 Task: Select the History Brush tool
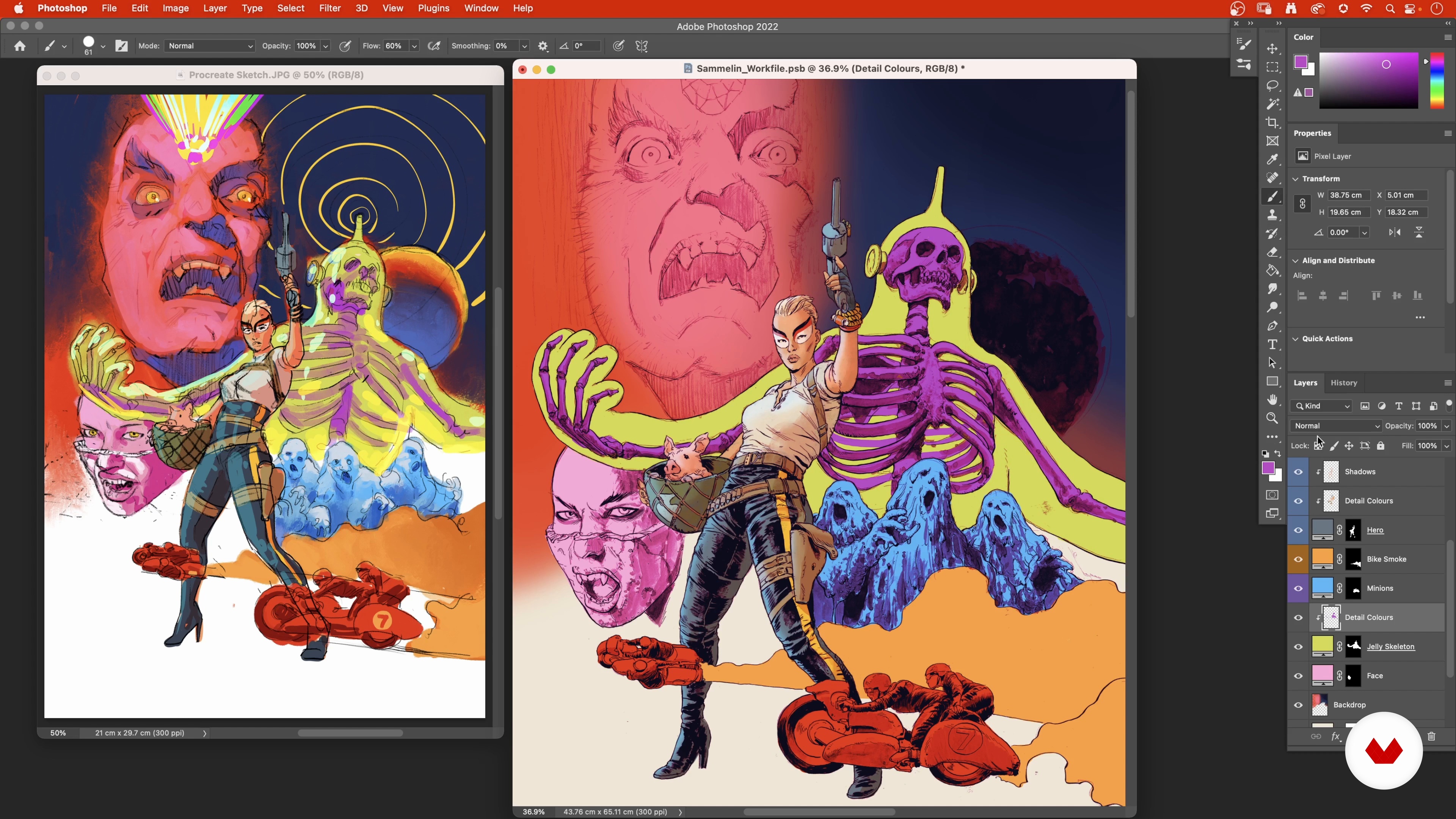pyautogui.click(x=1272, y=234)
